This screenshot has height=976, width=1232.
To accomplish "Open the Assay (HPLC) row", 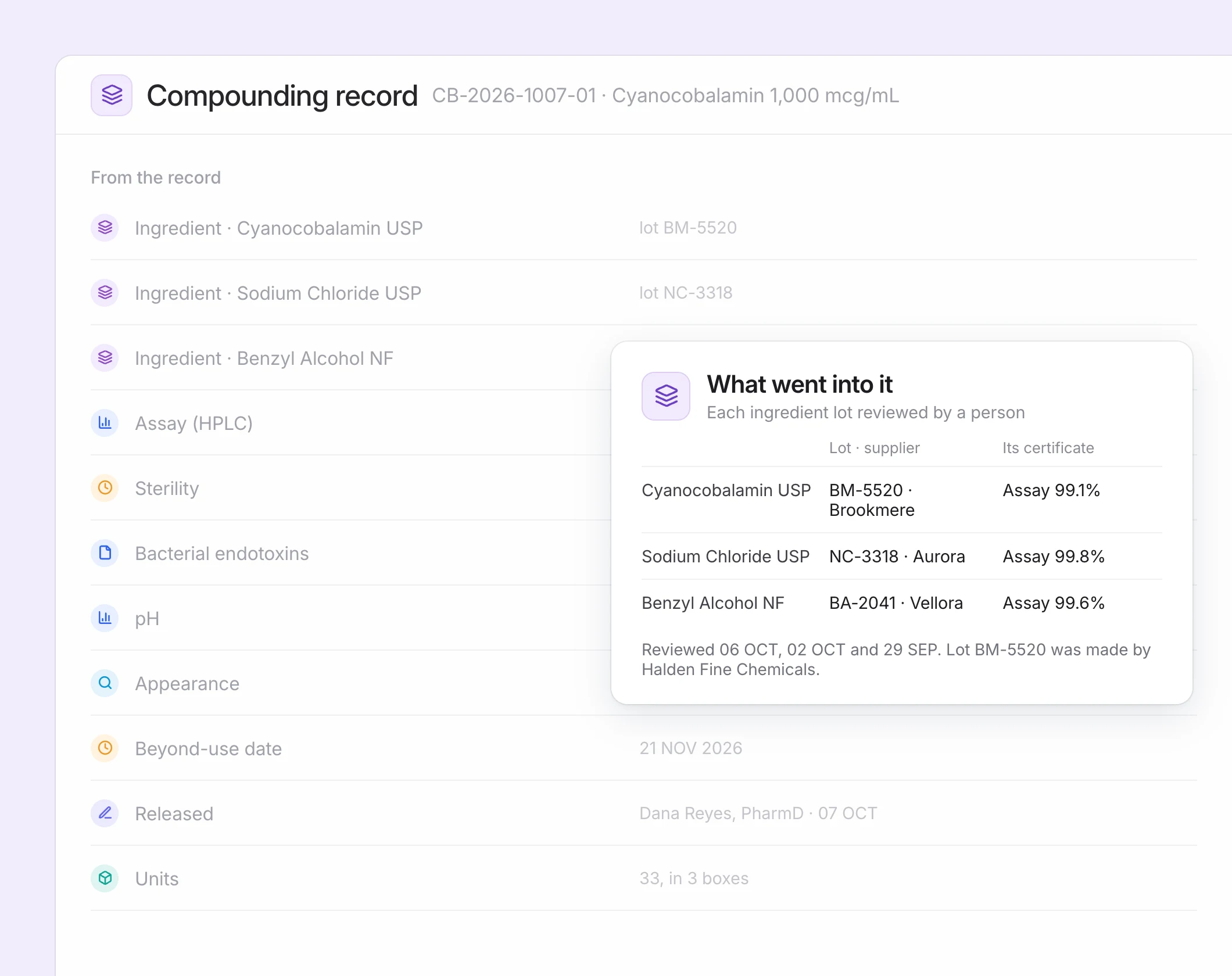I will (x=194, y=424).
